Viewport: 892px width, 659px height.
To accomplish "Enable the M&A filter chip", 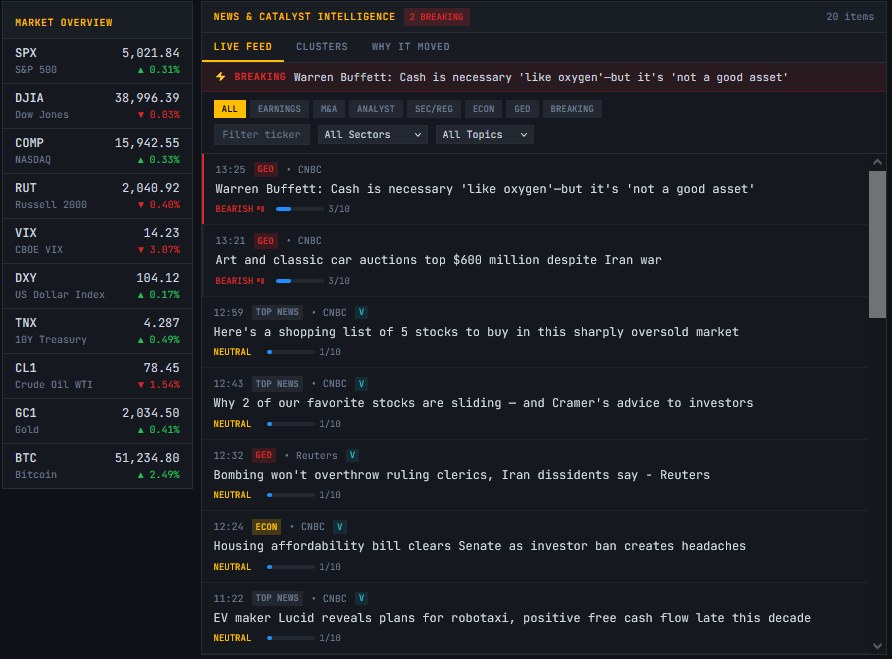I will (x=327, y=109).
